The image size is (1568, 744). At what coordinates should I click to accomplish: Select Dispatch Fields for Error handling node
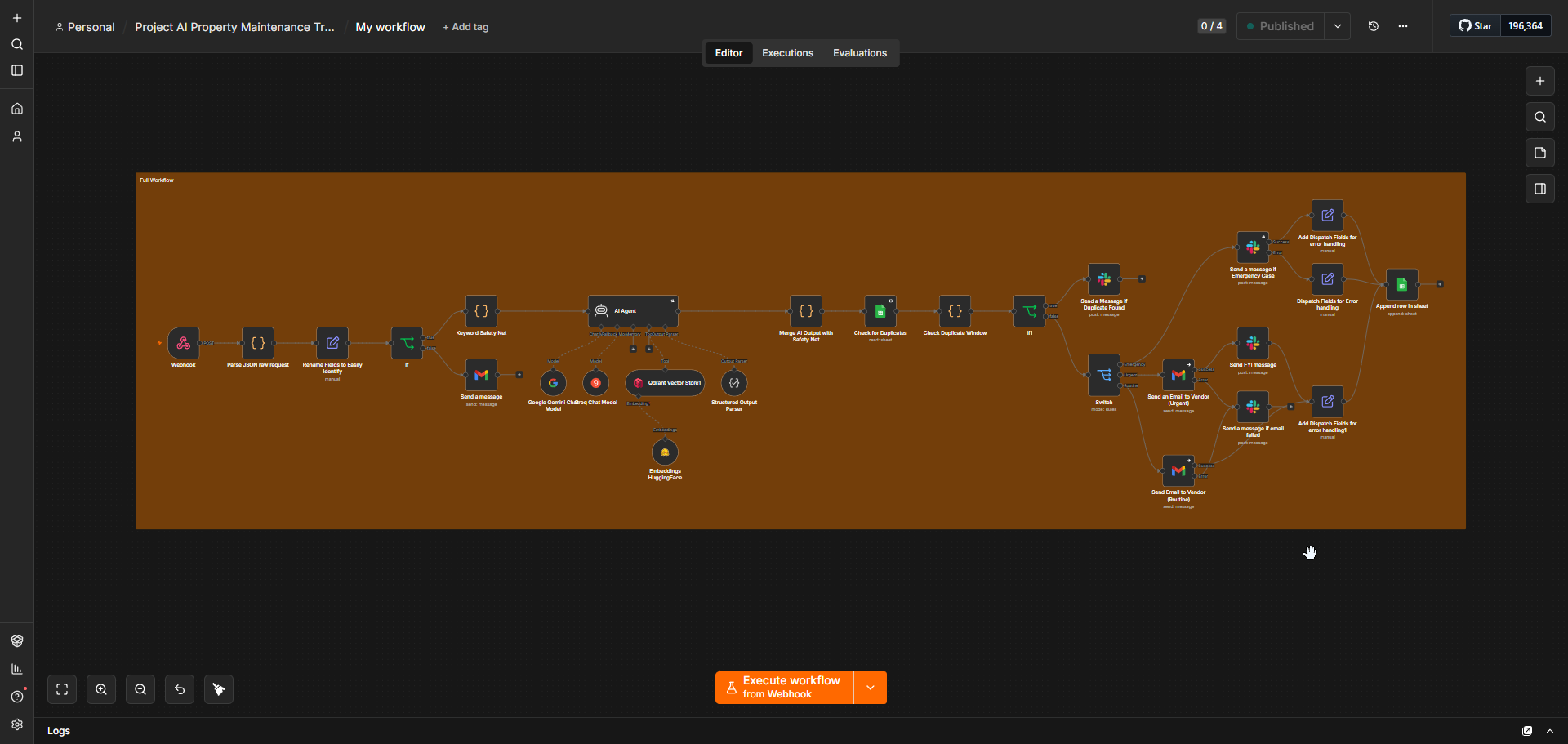coord(1327,279)
